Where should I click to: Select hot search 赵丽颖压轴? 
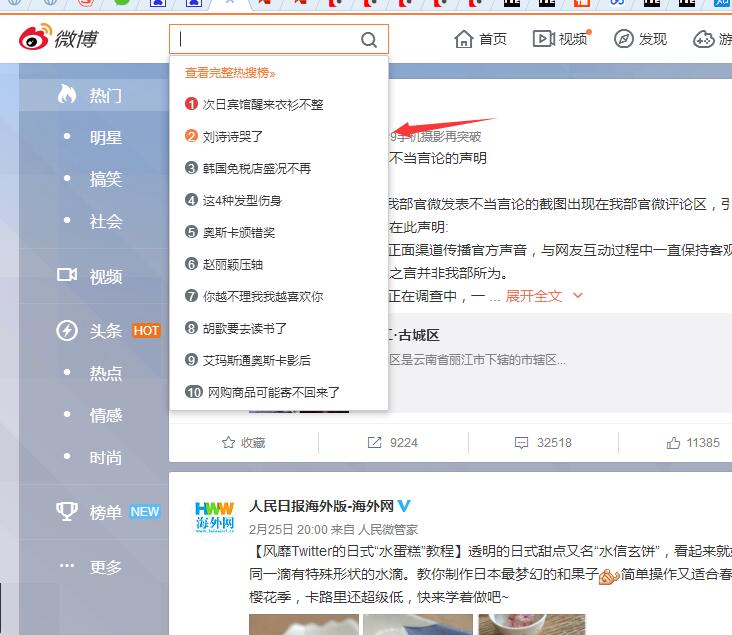click(x=232, y=264)
